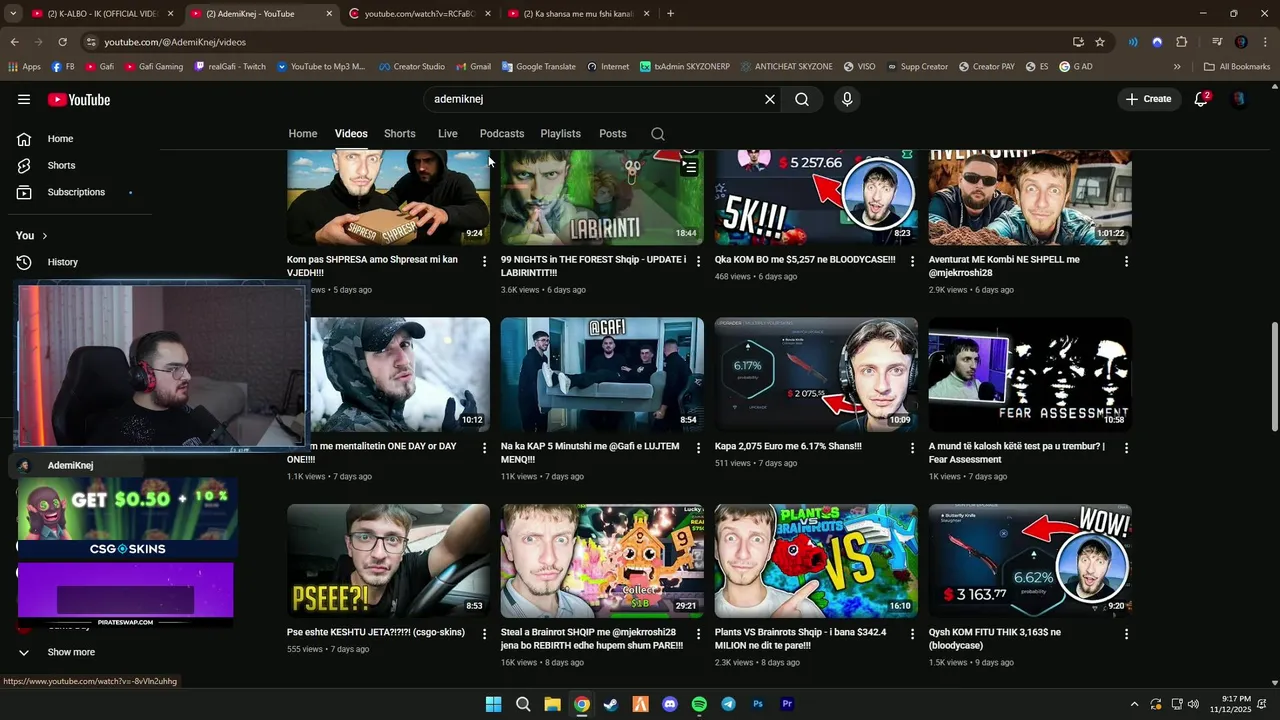Screen dimensions: 1280x720
Task: Open a new browser tab
Action: (x=670, y=14)
